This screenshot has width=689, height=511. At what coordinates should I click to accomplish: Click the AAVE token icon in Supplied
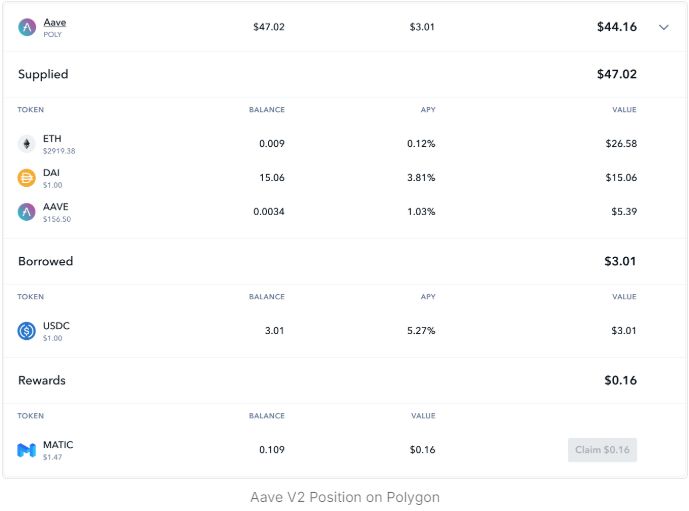tap(27, 212)
